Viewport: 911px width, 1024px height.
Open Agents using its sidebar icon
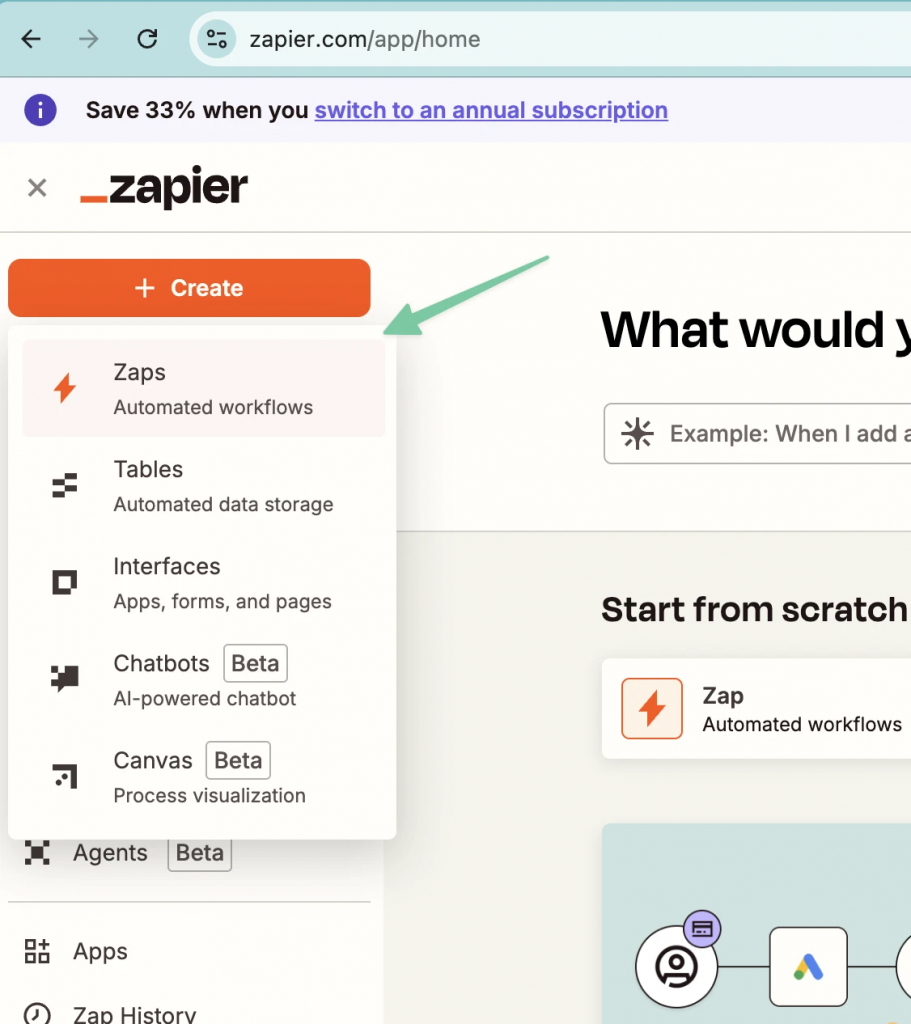(x=36, y=852)
